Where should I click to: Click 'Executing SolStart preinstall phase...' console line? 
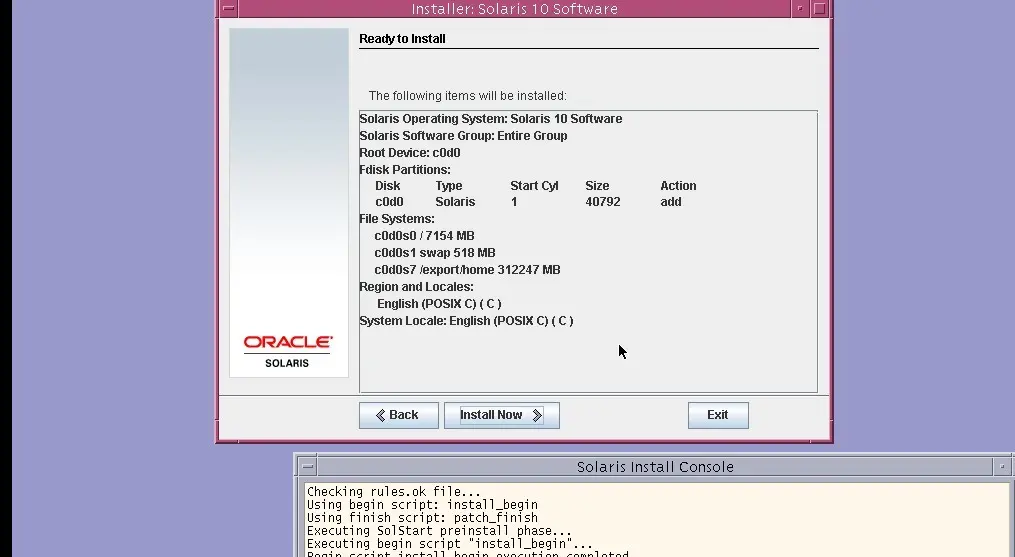(x=440, y=530)
